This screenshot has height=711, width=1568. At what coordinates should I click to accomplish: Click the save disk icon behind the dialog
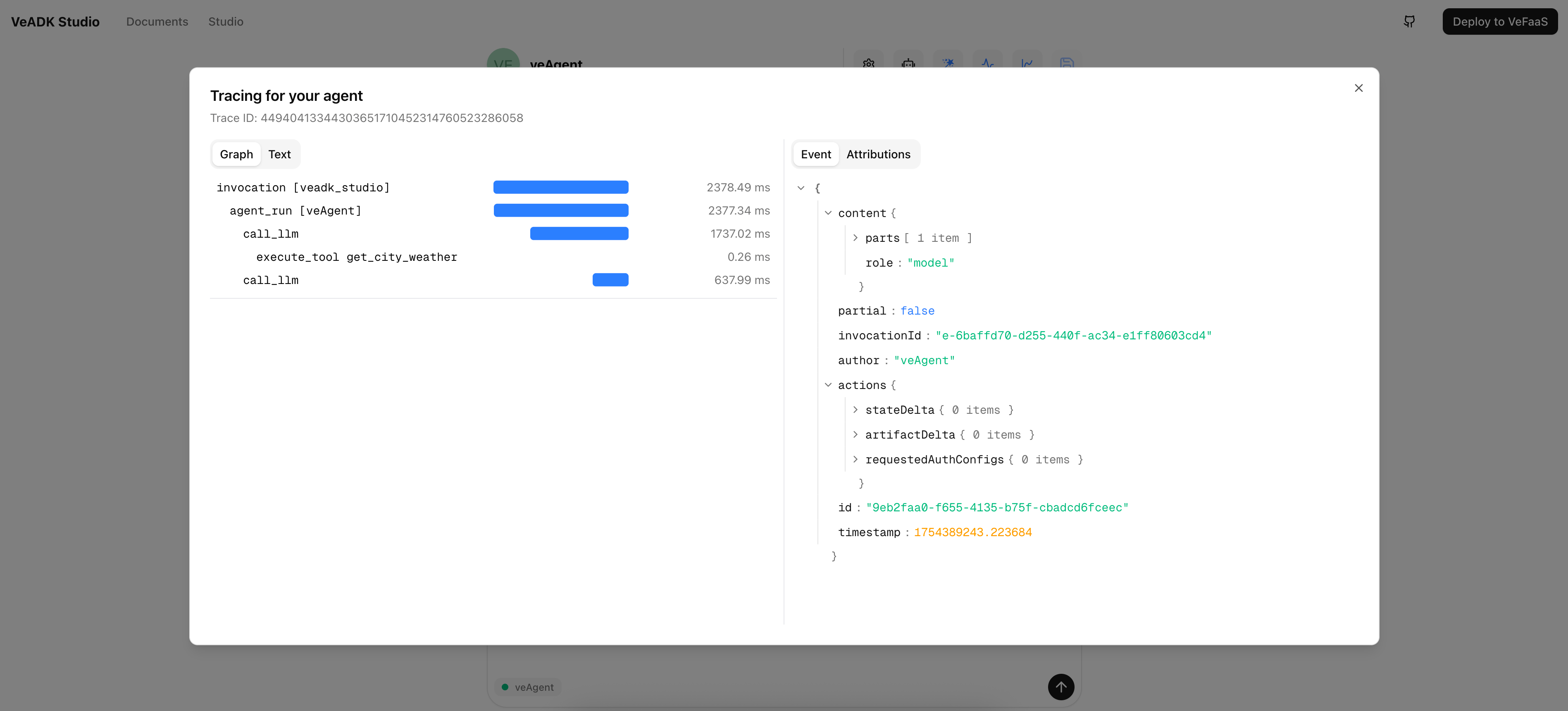tap(1066, 63)
